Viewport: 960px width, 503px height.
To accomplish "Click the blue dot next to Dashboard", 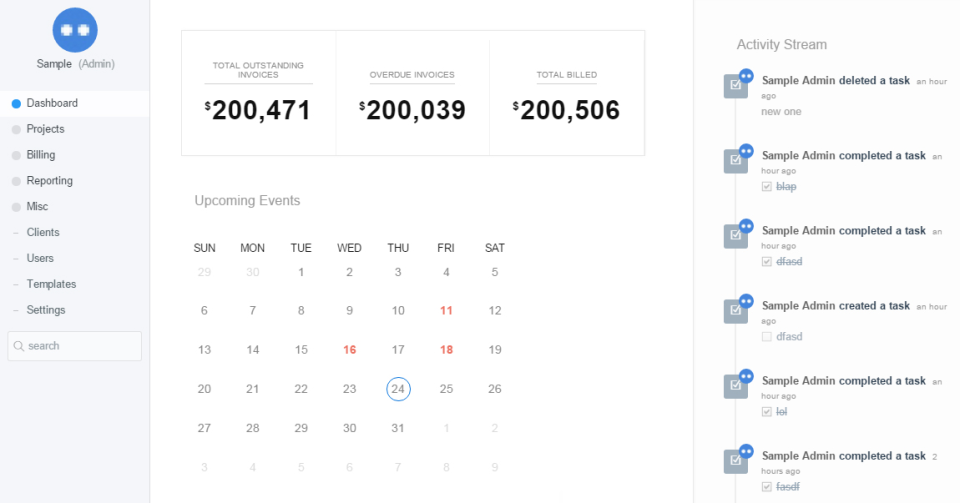I will click(16, 103).
